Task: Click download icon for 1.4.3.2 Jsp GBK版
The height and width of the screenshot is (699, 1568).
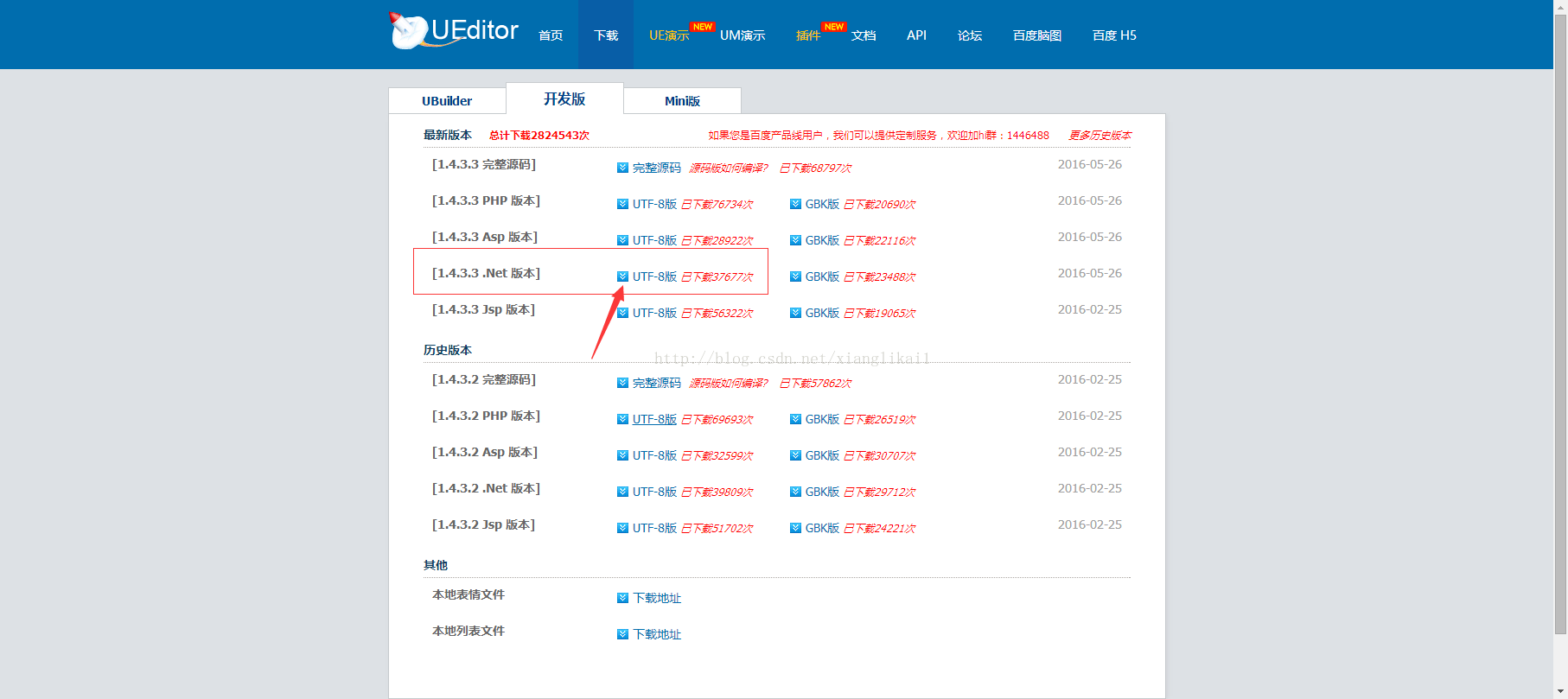Action: point(795,528)
